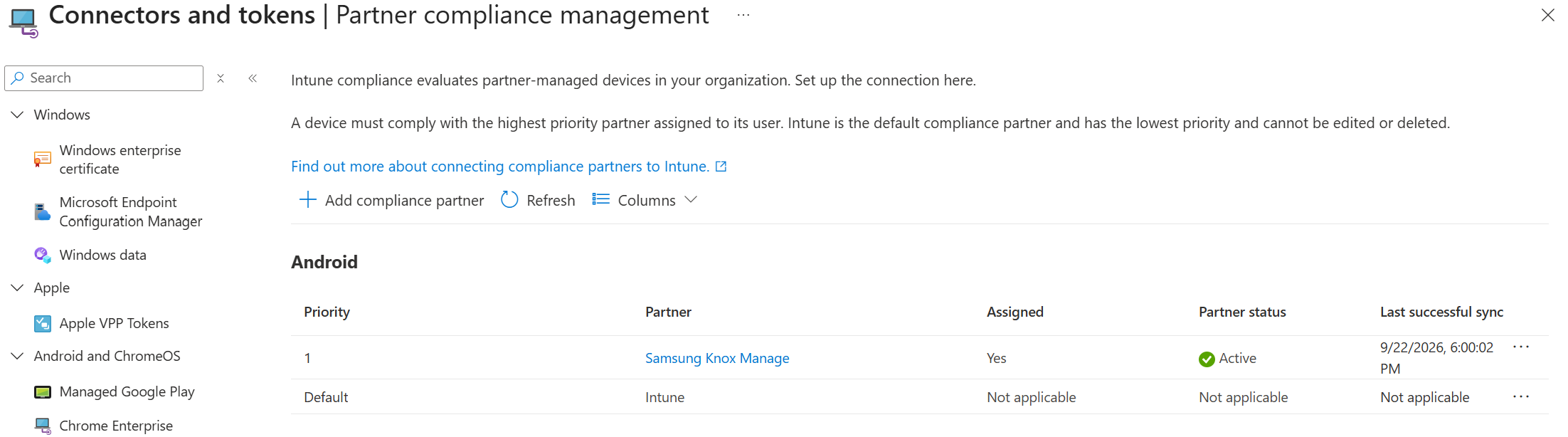
Task: Select the priority 1 cell
Action: [x=307, y=358]
